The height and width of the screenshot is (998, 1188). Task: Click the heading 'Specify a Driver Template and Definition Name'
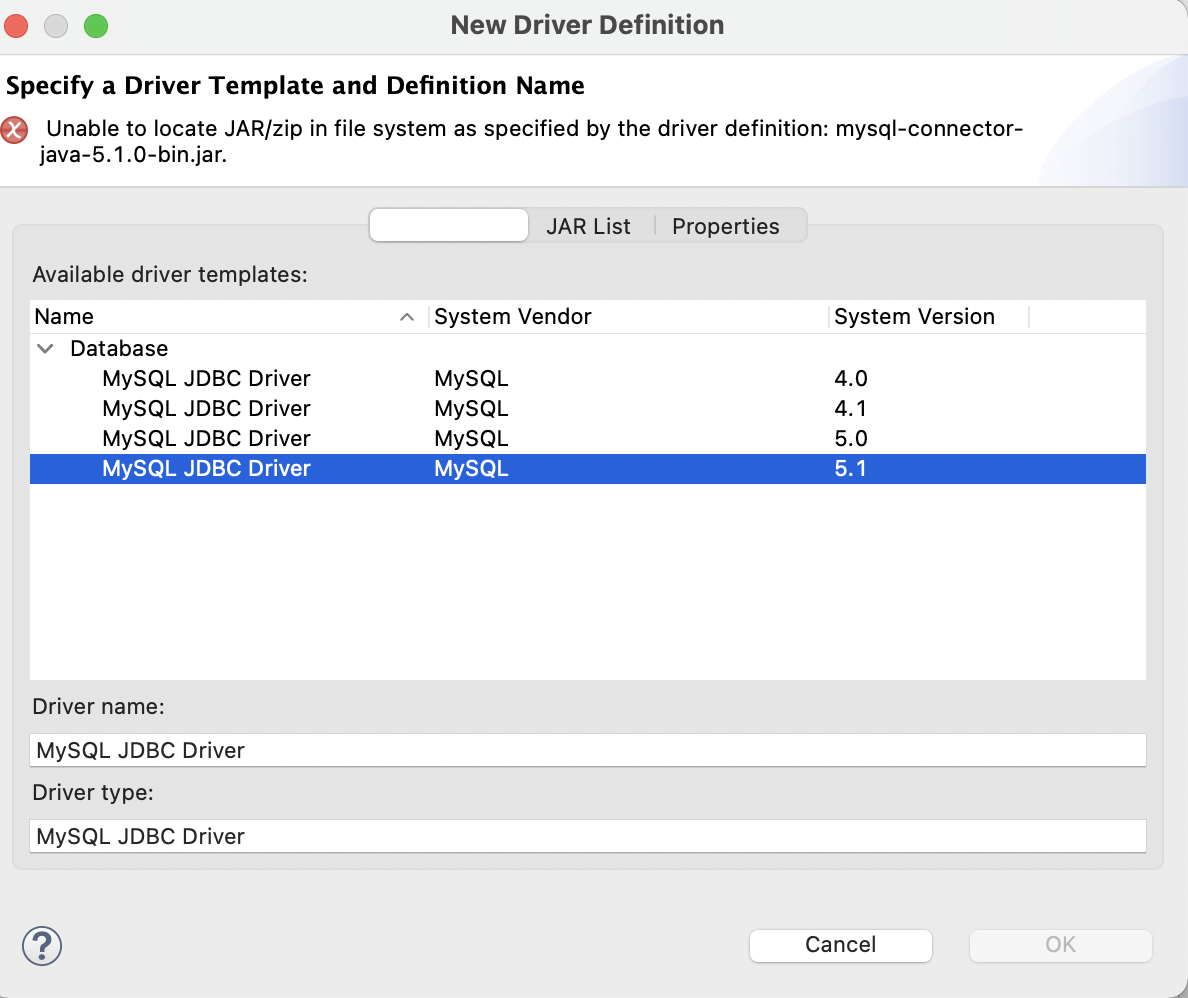tap(295, 86)
